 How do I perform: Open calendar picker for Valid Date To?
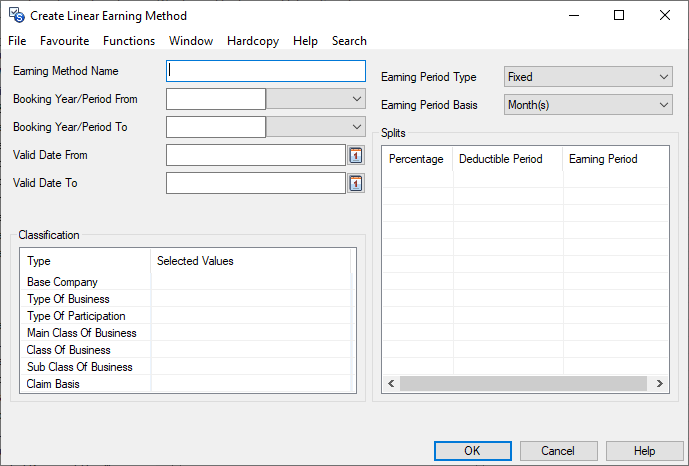tap(356, 183)
